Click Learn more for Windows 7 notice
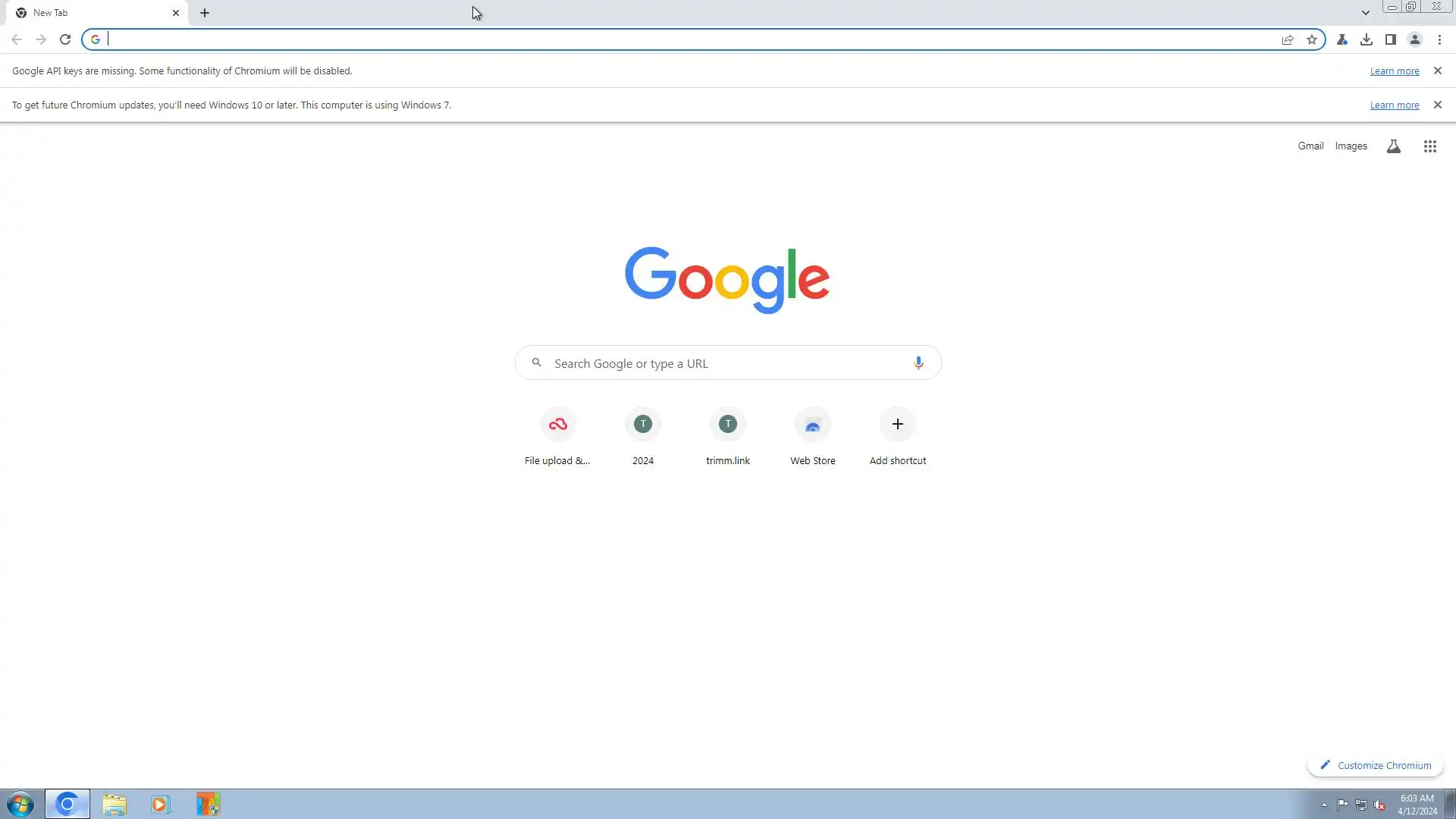This screenshot has height=819, width=1456. coord(1395,105)
